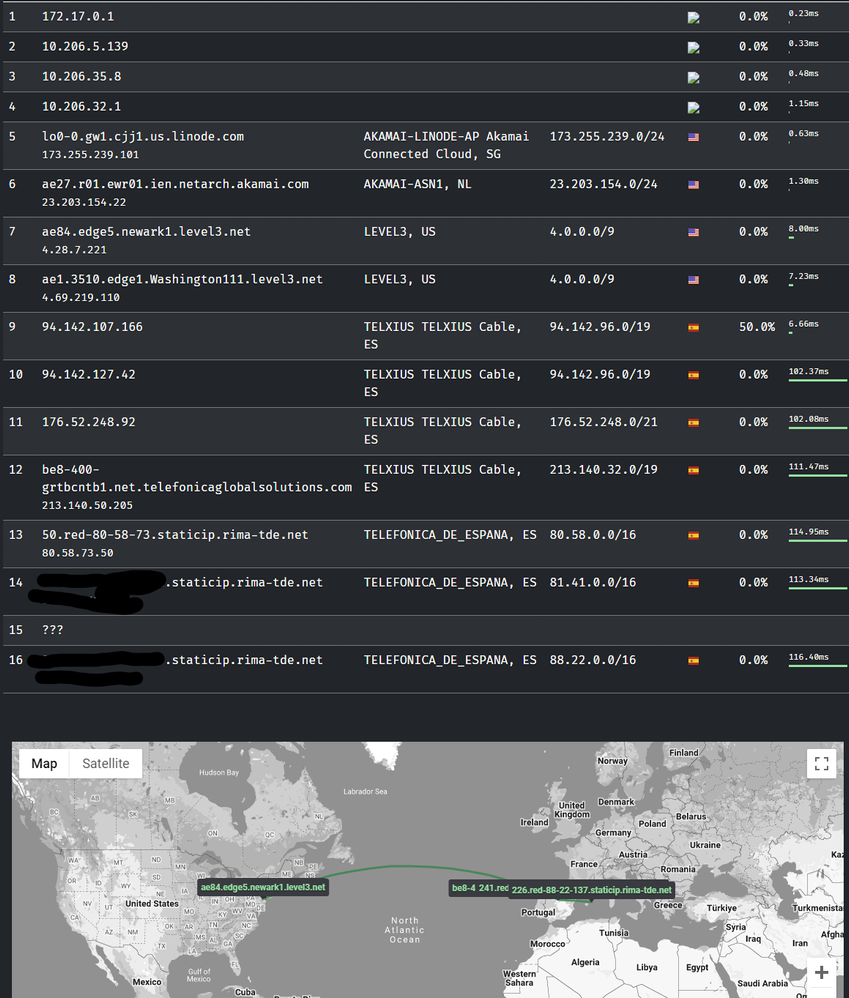Select the Map view tab
The width and height of the screenshot is (849, 998).
[x=44, y=763]
